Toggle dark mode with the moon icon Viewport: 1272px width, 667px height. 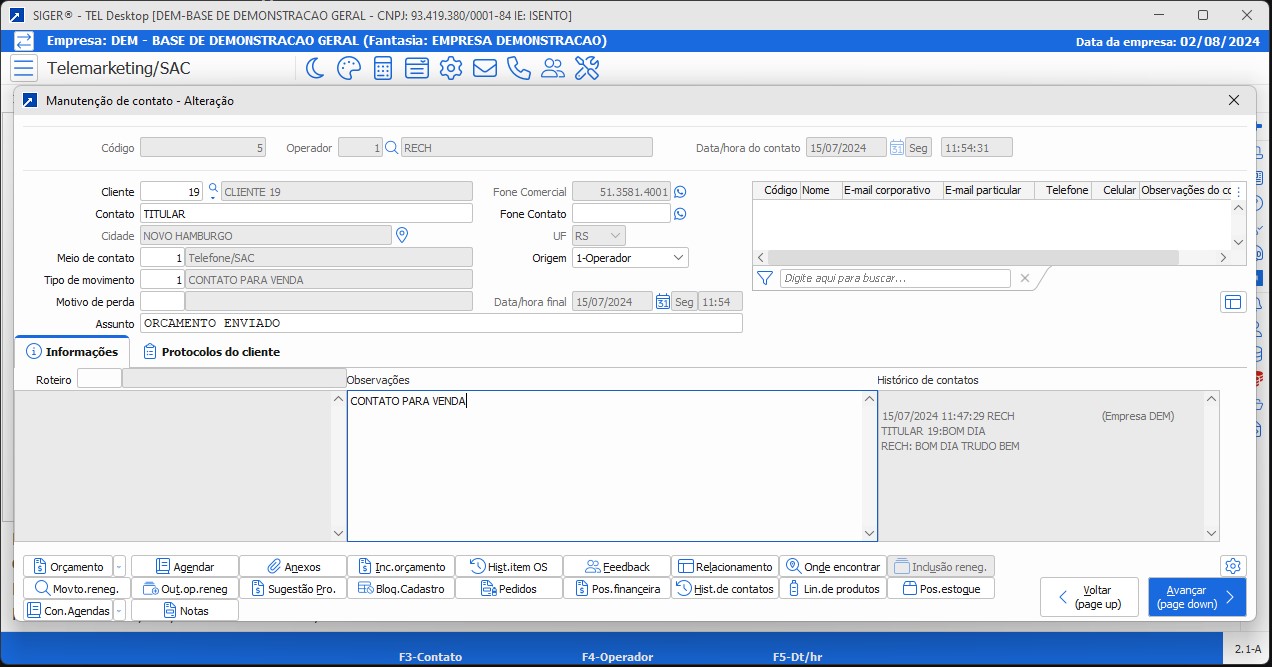[314, 68]
